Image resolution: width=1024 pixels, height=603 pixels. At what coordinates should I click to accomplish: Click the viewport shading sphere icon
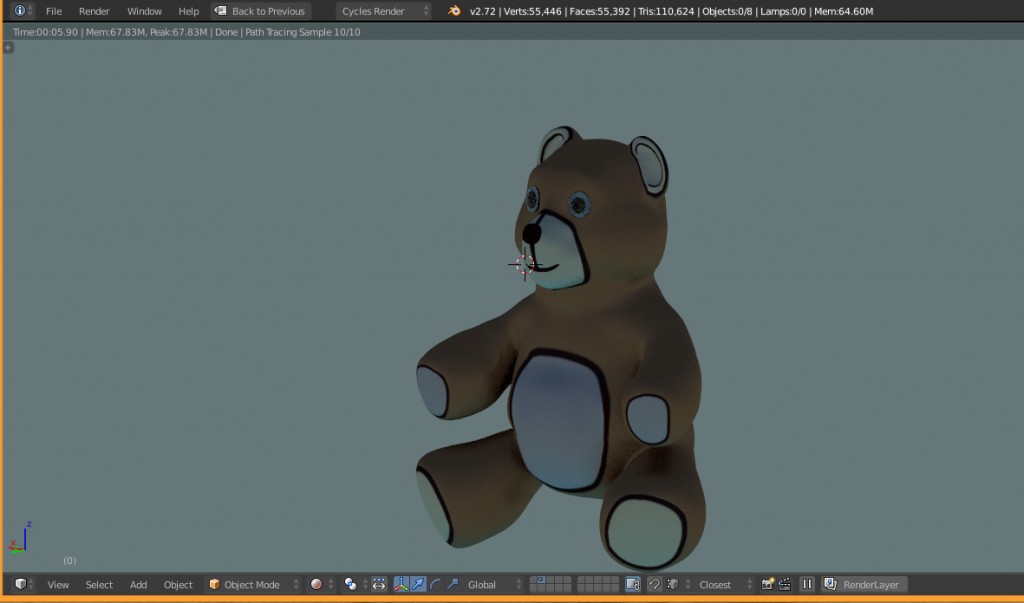tap(316, 585)
